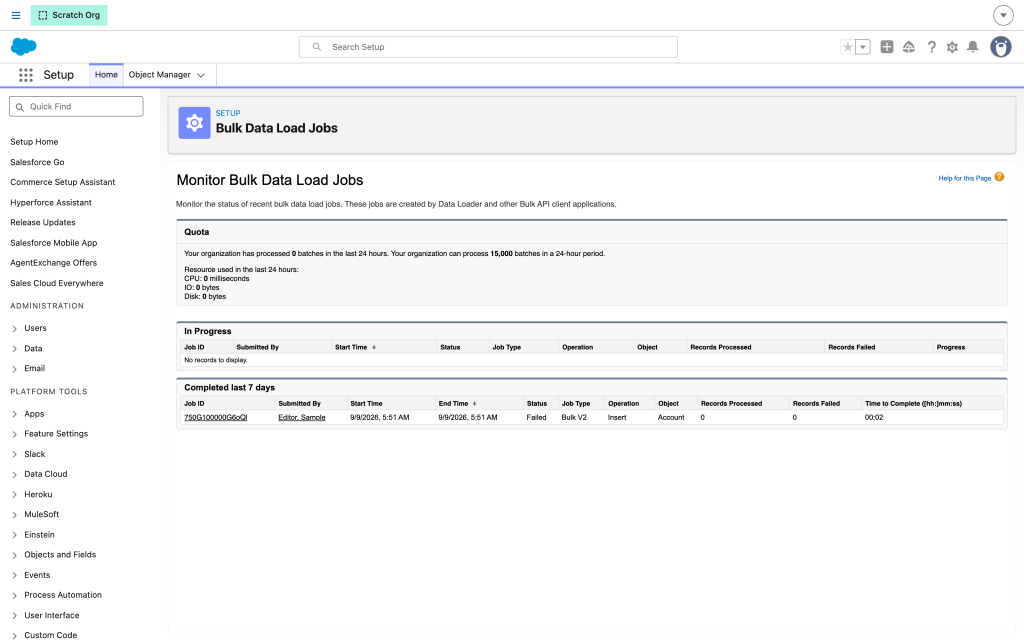Viewport: 1024px width, 640px height.
Task: Expand the Object Manager tab chevron
Action: [201, 75]
